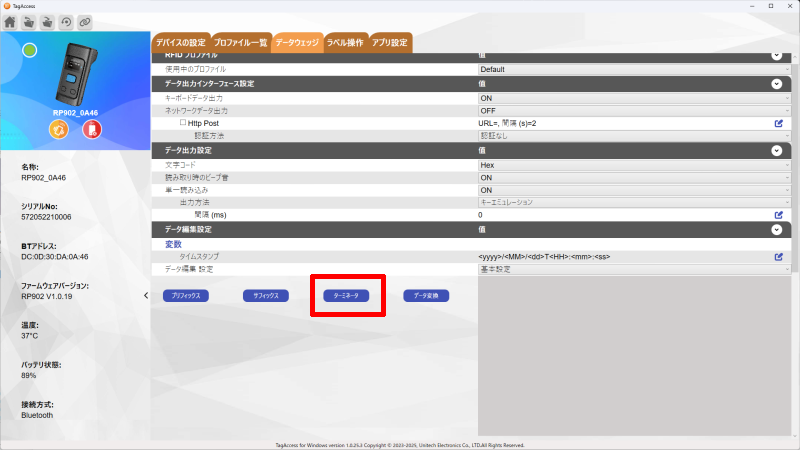Collapse the left device panel with the arrow
800x450 pixels.
[x=146, y=295]
